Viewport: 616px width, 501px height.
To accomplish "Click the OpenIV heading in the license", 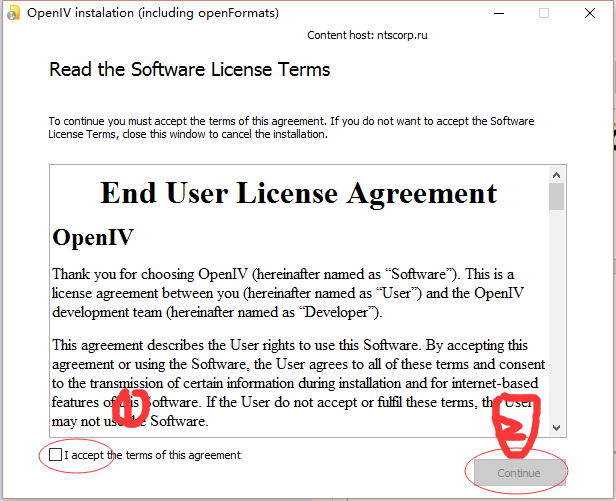I will coord(93,237).
